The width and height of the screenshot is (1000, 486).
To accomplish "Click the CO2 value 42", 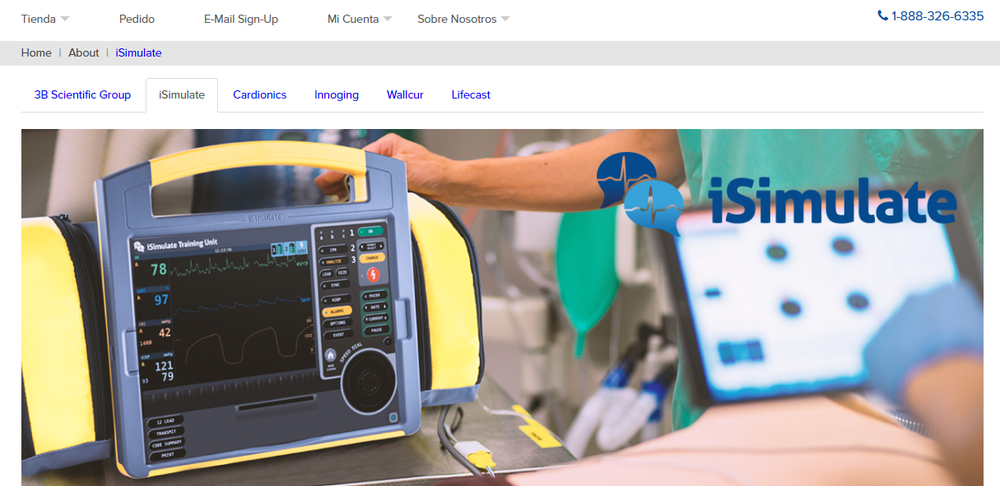I will [164, 332].
